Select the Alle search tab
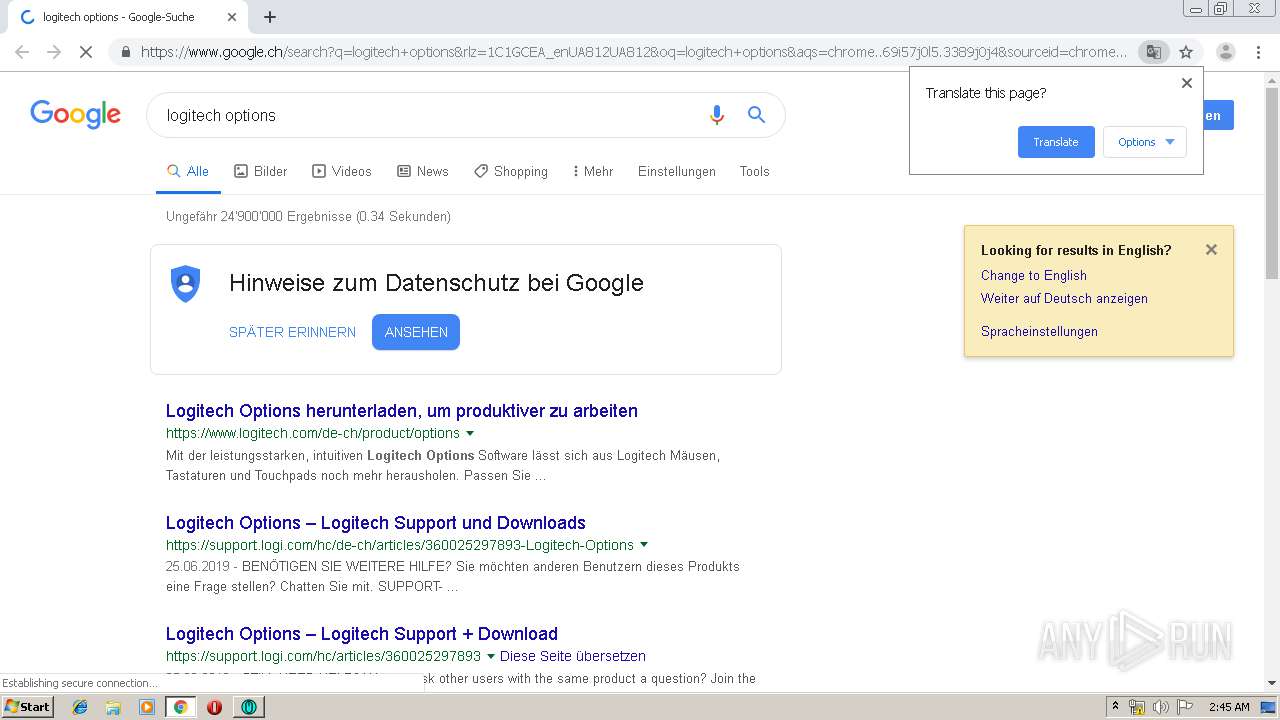 [188, 171]
